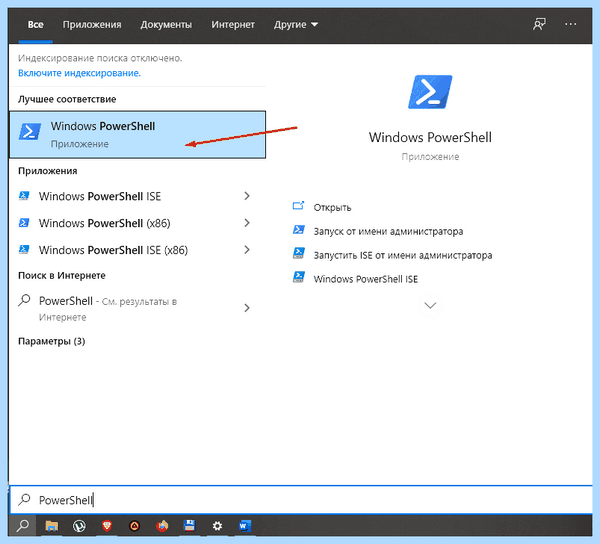Switch to the Интернет tab

[233, 24]
